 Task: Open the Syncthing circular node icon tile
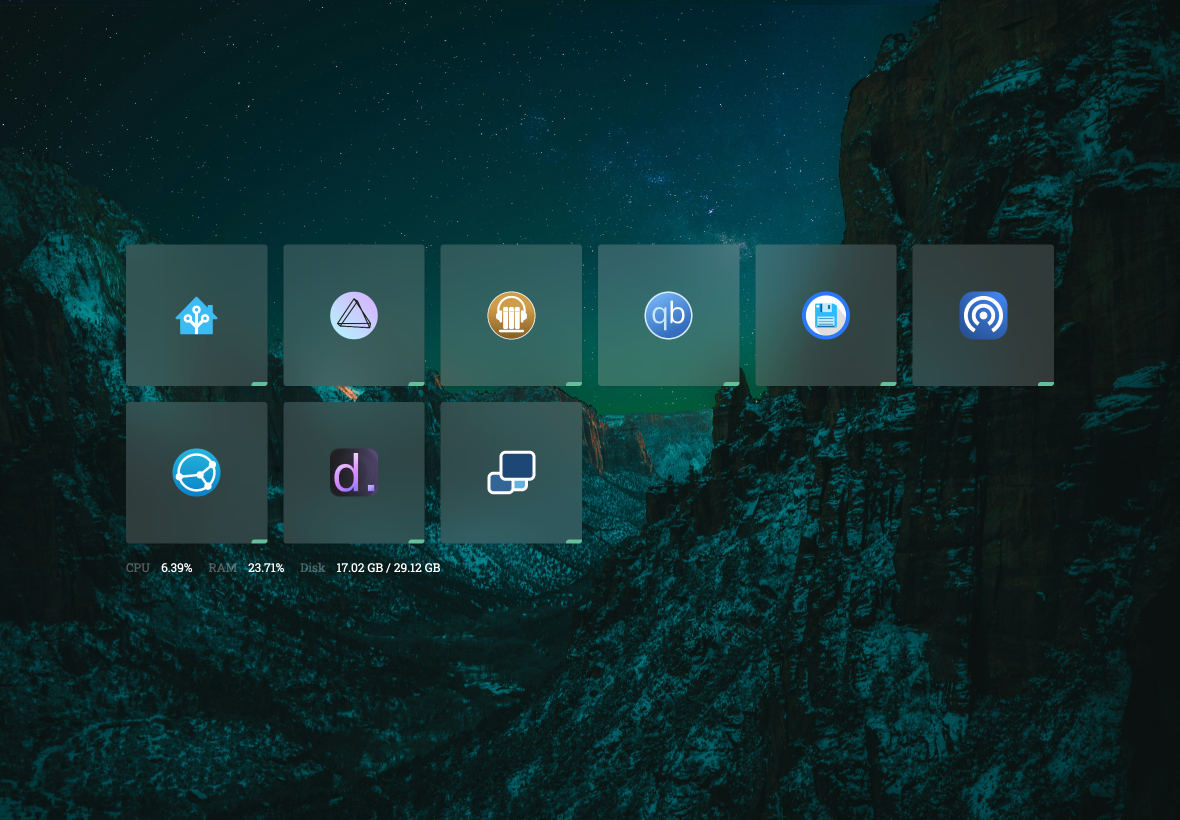(x=196, y=472)
